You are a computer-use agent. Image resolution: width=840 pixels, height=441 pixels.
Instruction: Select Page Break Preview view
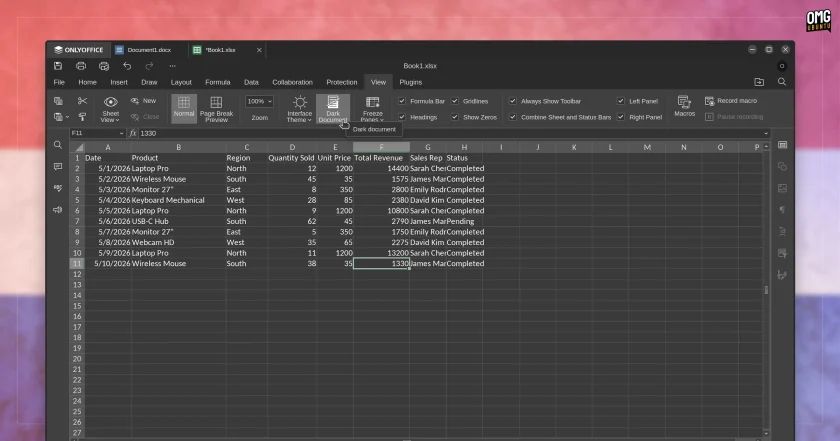(x=216, y=109)
